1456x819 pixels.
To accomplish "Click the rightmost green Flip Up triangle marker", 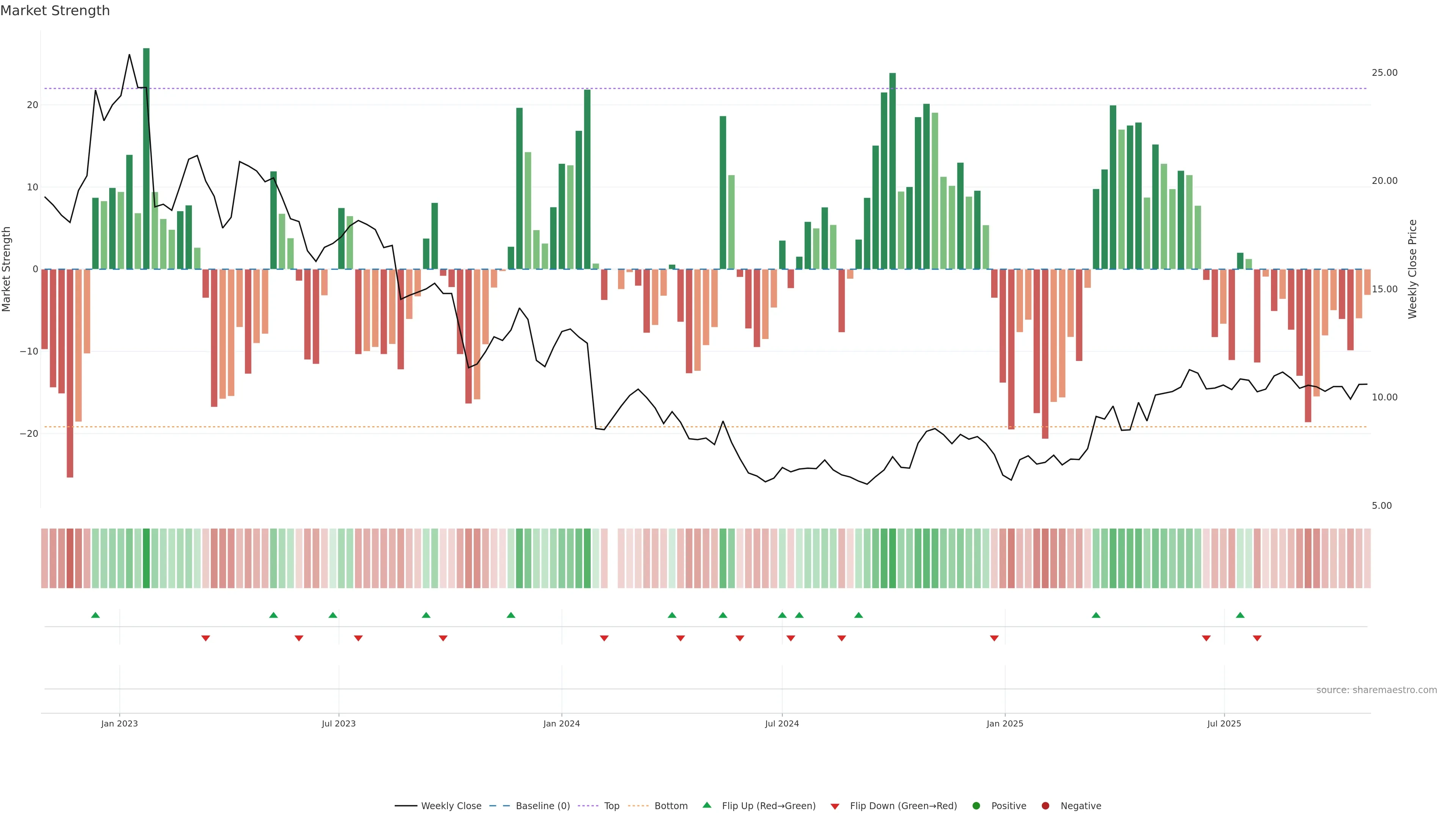I will (x=1240, y=615).
